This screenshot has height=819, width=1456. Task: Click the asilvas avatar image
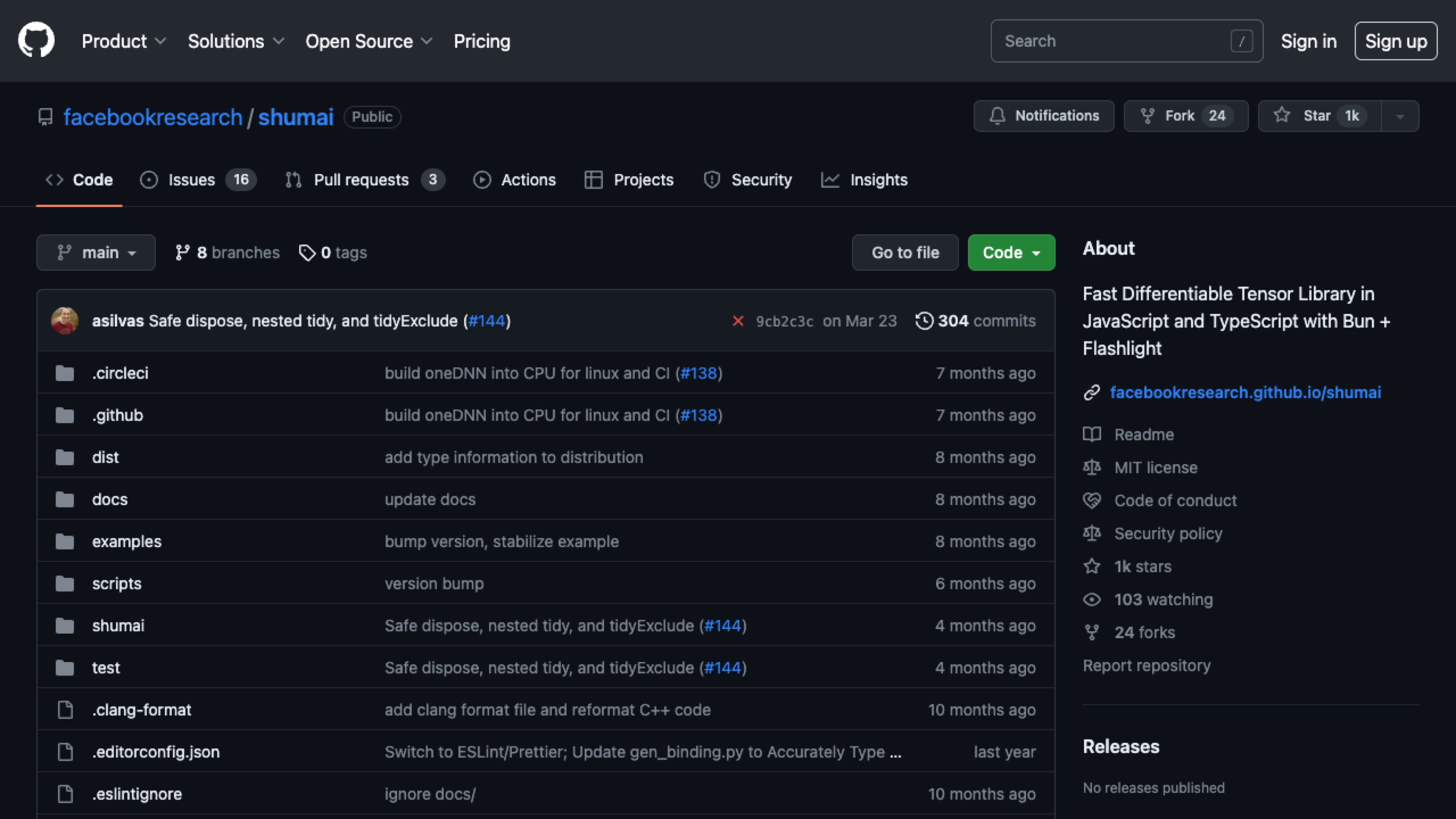(x=65, y=321)
